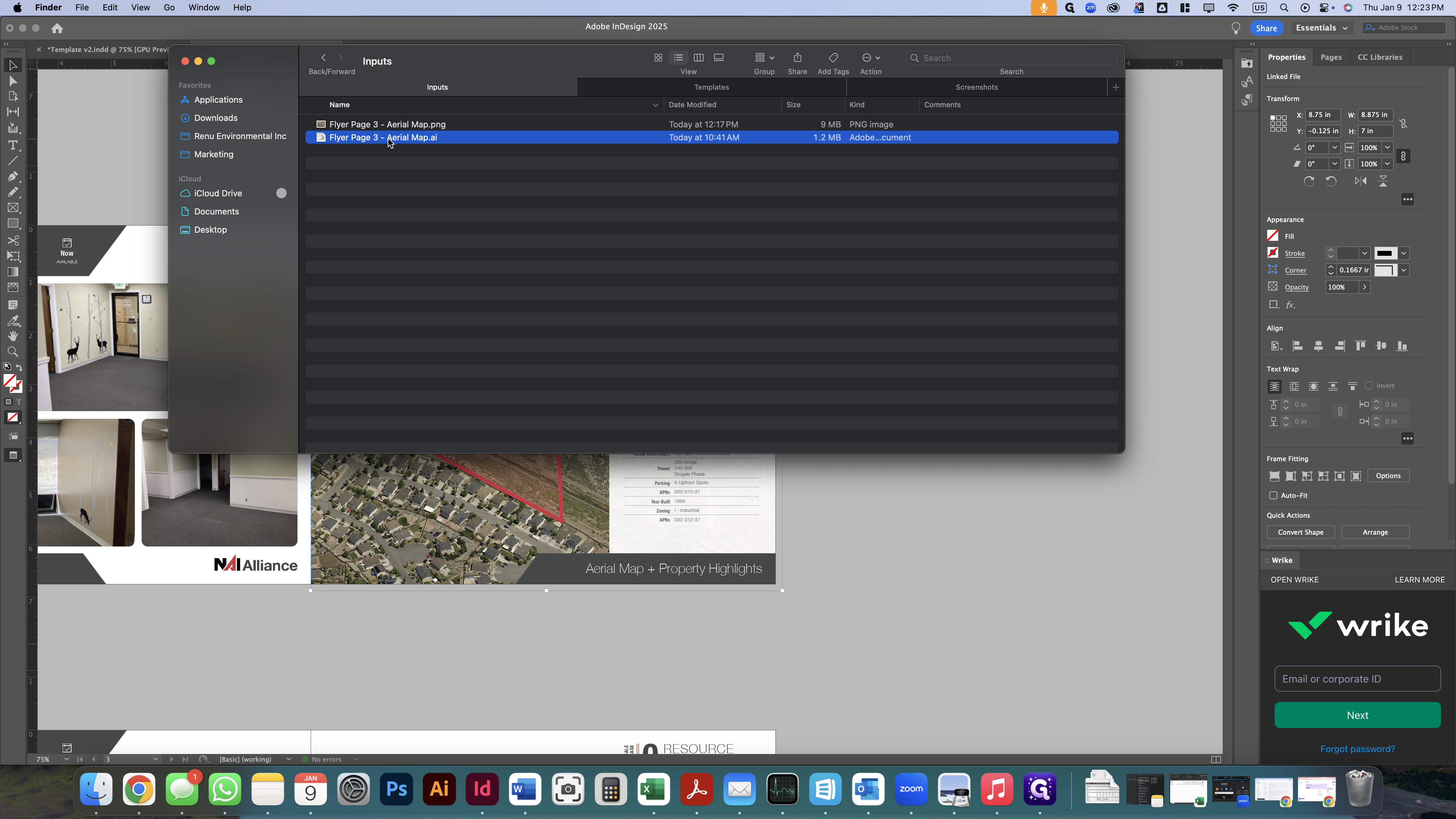
Task: Select the Scissors tool
Action: [13, 240]
